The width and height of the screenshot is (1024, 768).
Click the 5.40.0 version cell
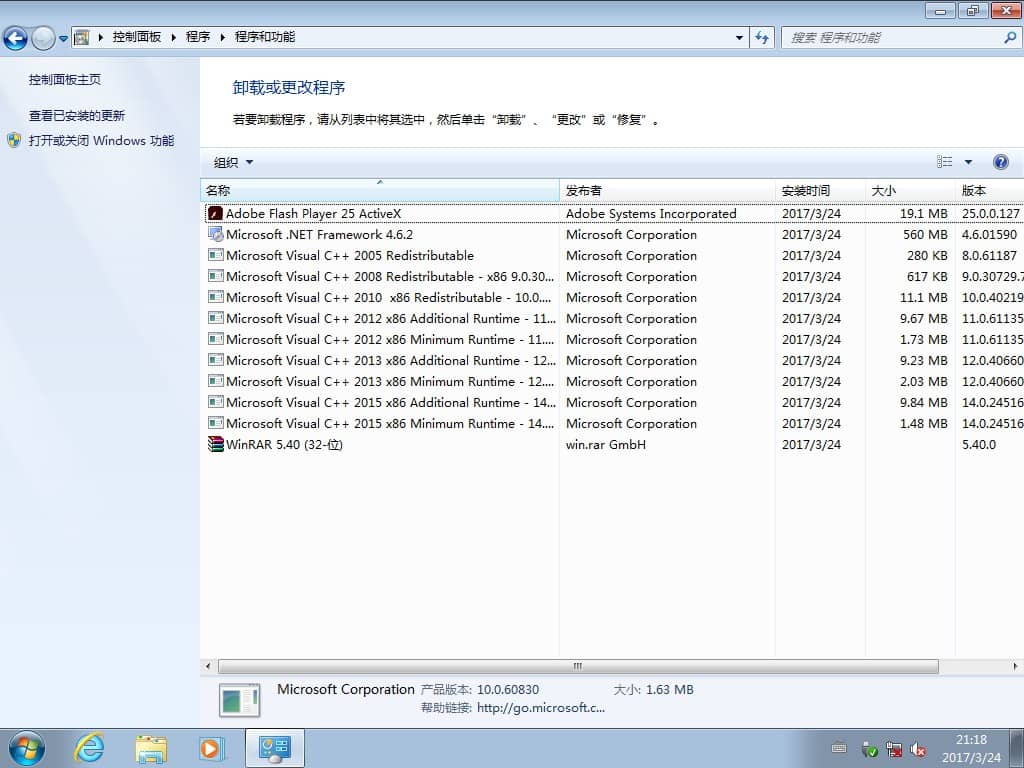click(979, 445)
